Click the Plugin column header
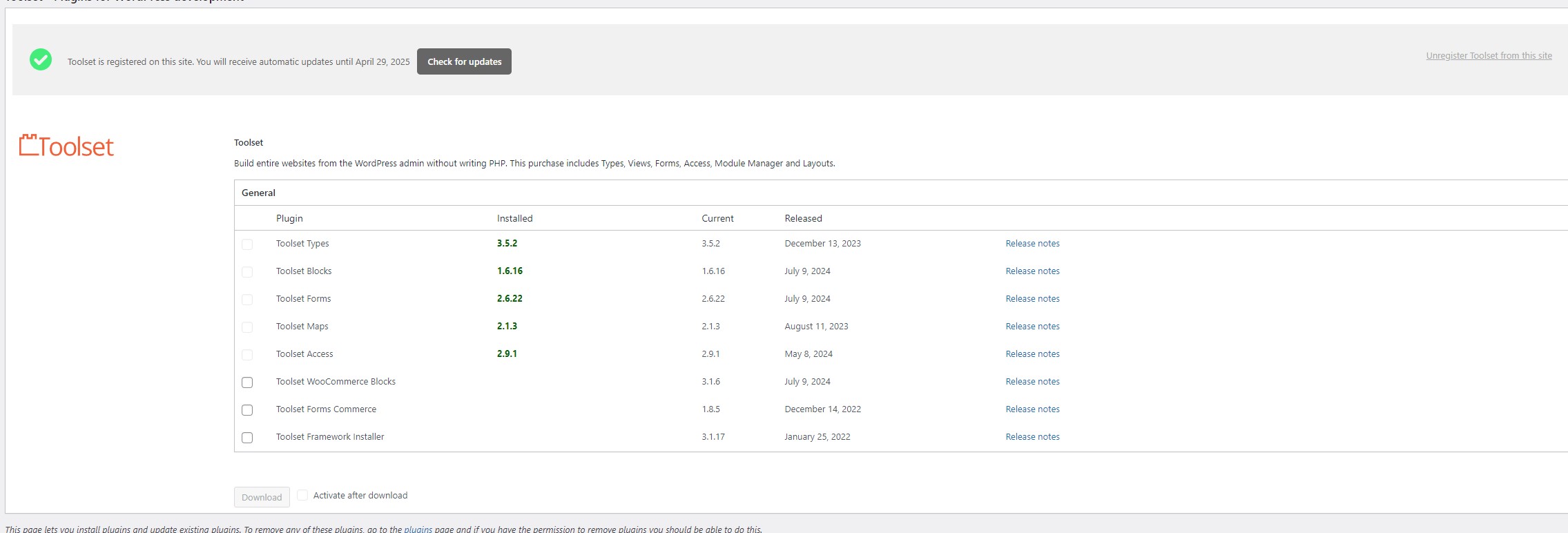 point(289,218)
